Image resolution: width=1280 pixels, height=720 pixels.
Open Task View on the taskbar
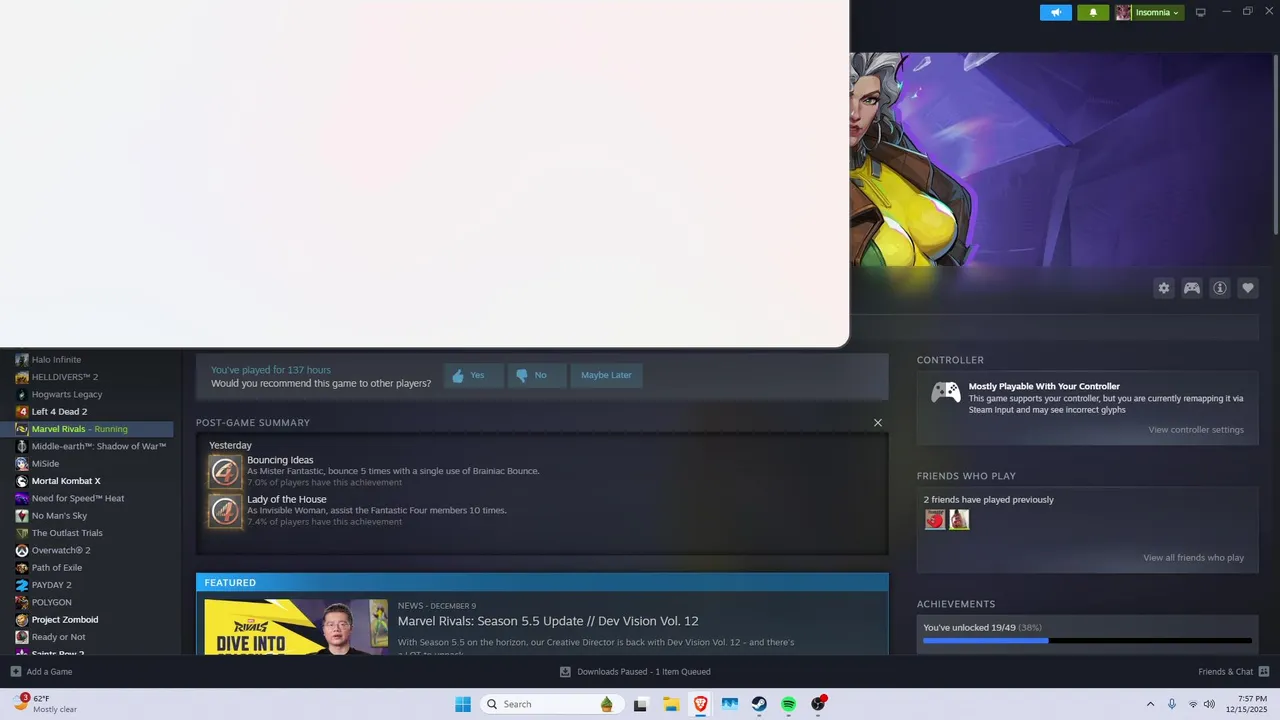[641, 704]
